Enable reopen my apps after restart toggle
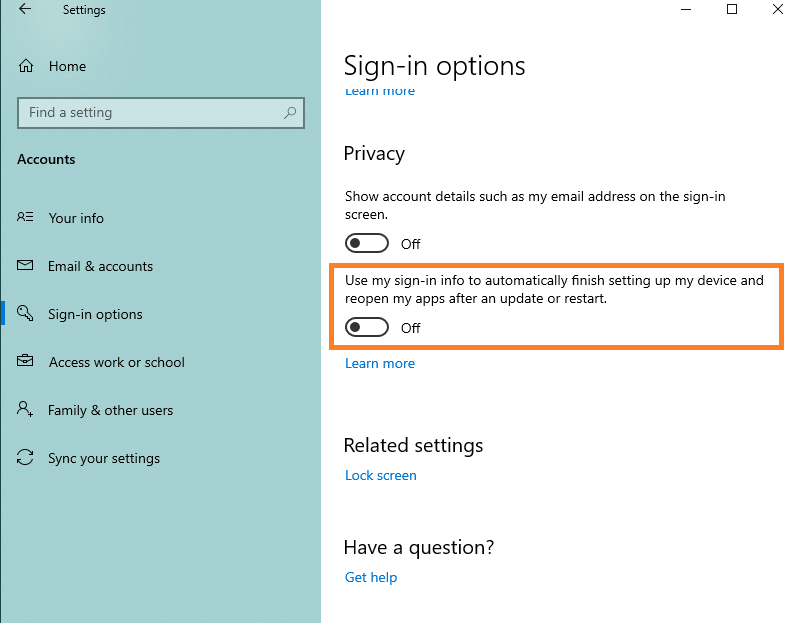The width and height of the screenshot is (796, 623). pos(366,328)
